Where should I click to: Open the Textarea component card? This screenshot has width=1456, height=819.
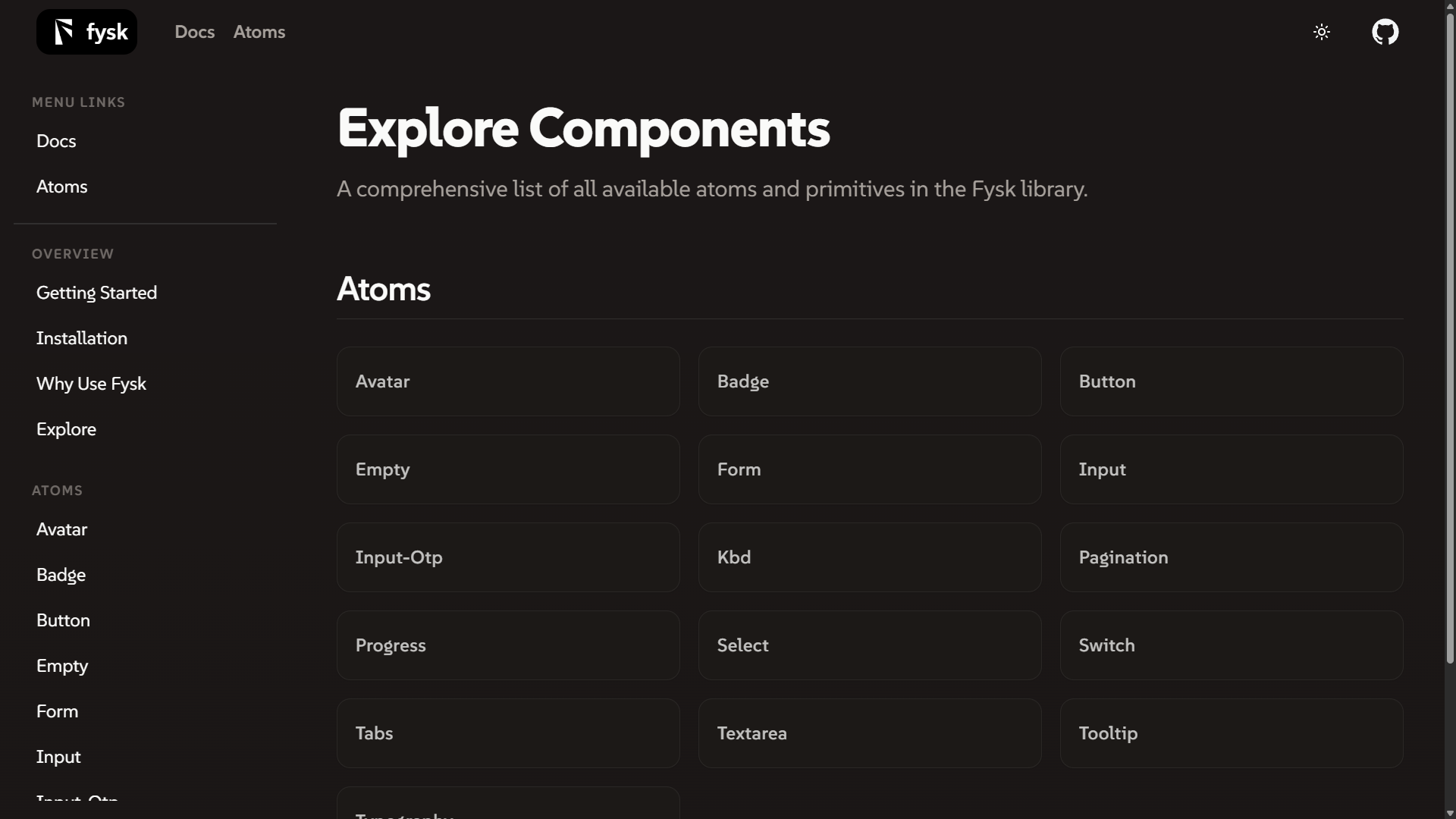coord(870,733)
